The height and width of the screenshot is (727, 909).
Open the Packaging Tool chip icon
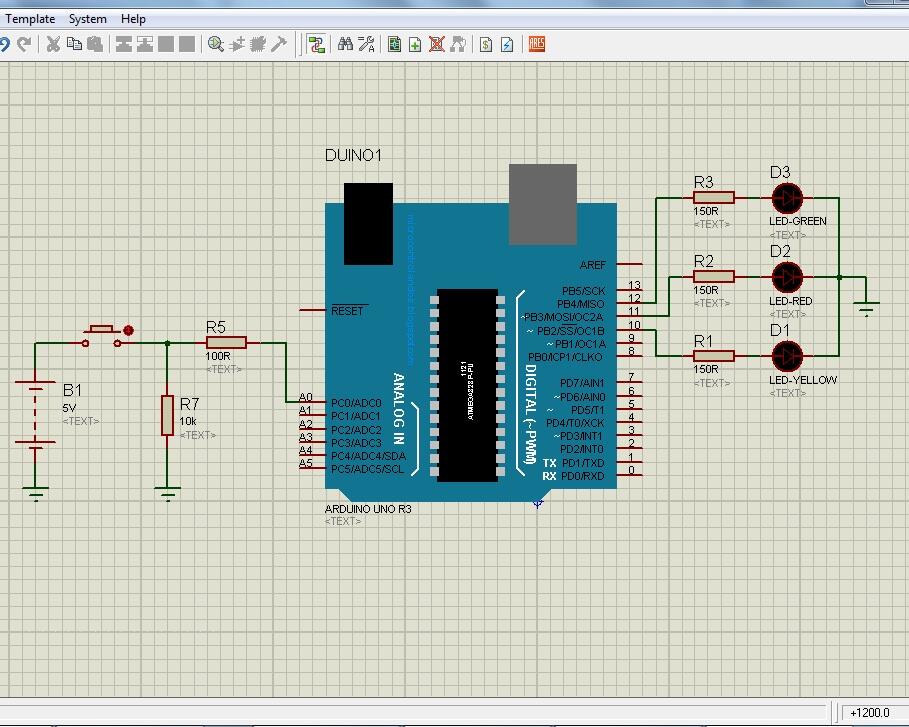click(x=258, y=44)
